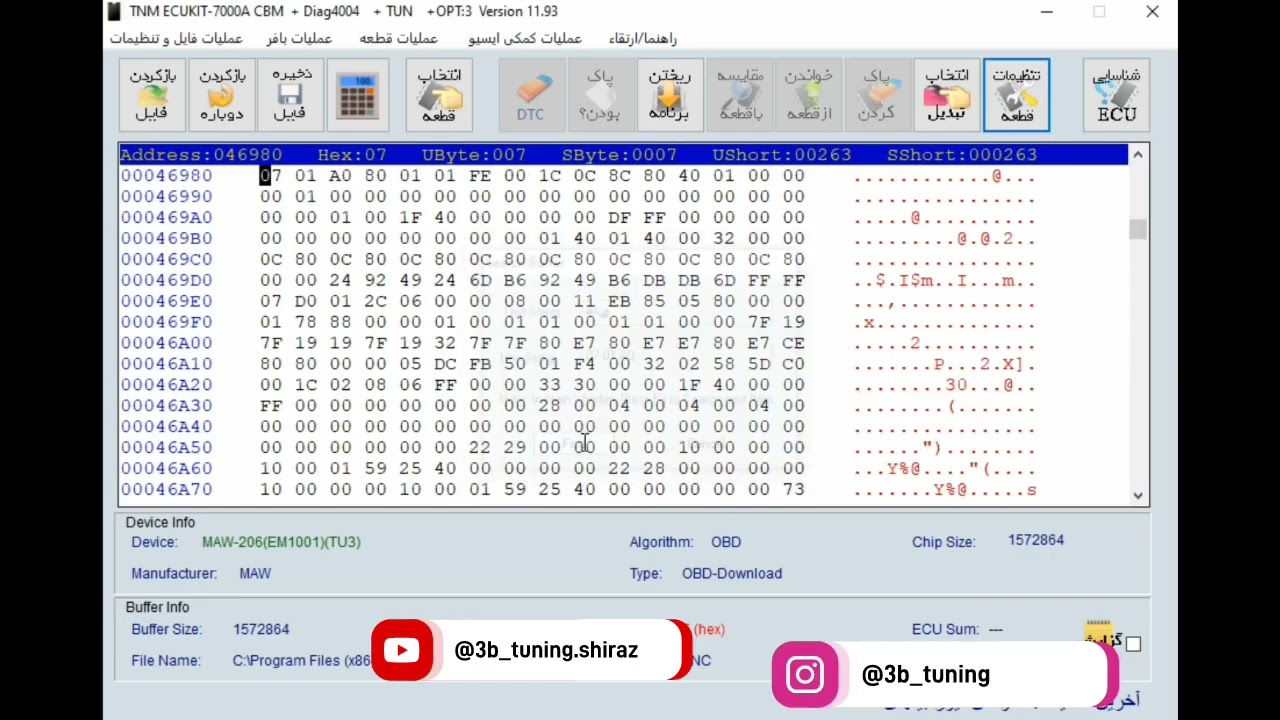Minimize the TNM ECUKIT window
This screenshot has height=720, width=1280.
tap(1046, 12)
